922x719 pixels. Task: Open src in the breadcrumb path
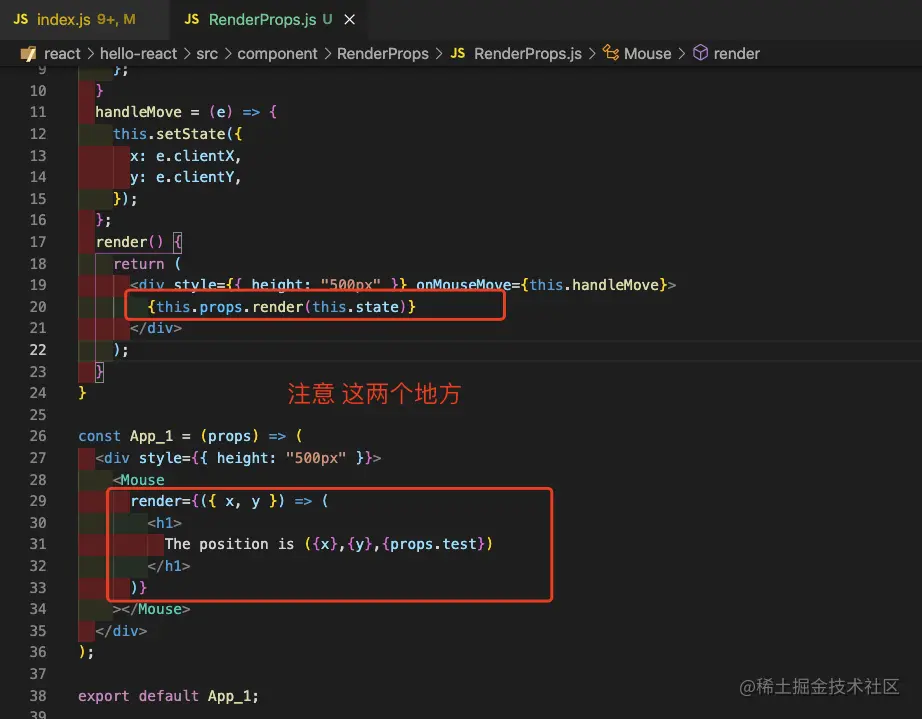(207, 53)
